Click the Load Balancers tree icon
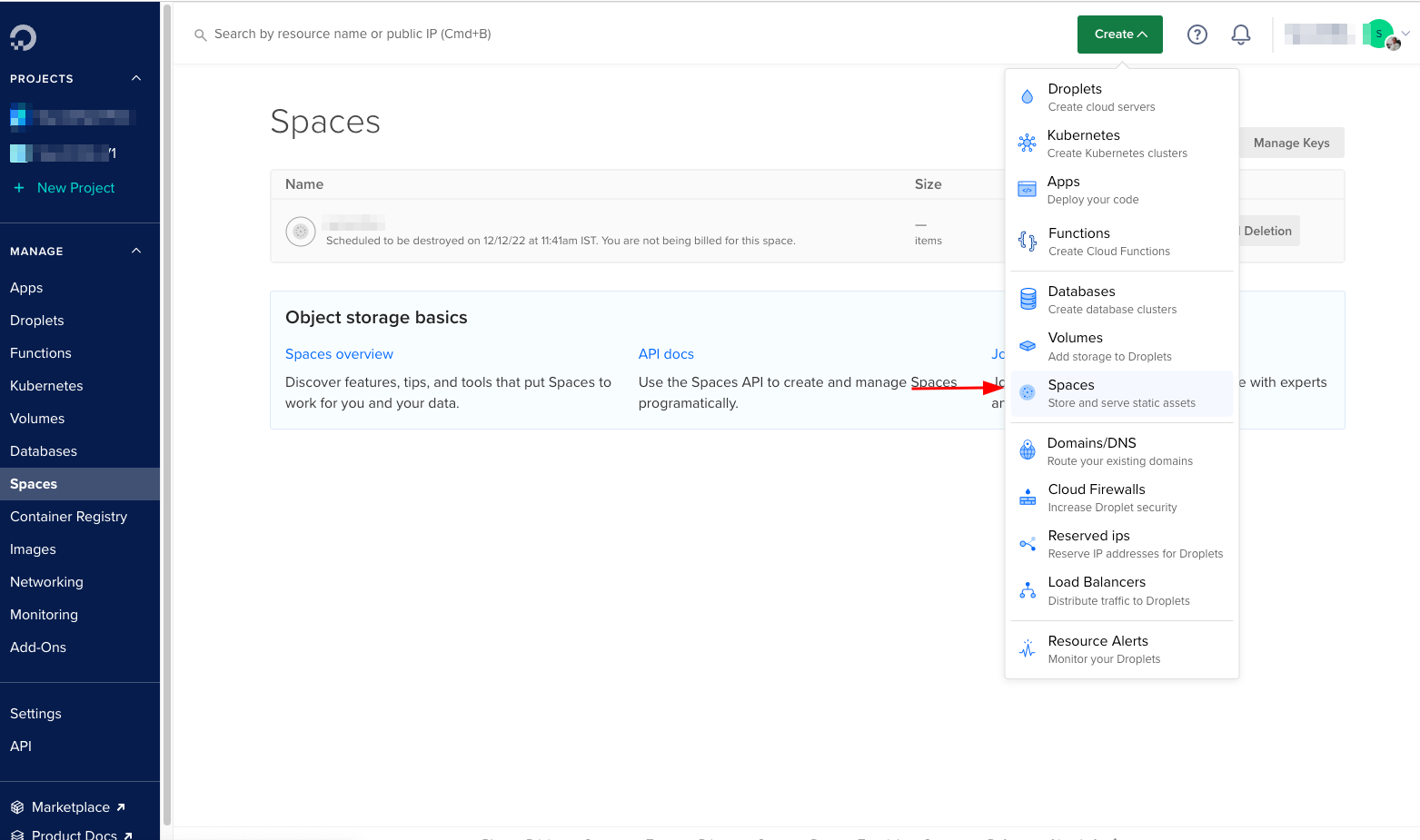The image size is (1420, 840). pos(1028,590)
